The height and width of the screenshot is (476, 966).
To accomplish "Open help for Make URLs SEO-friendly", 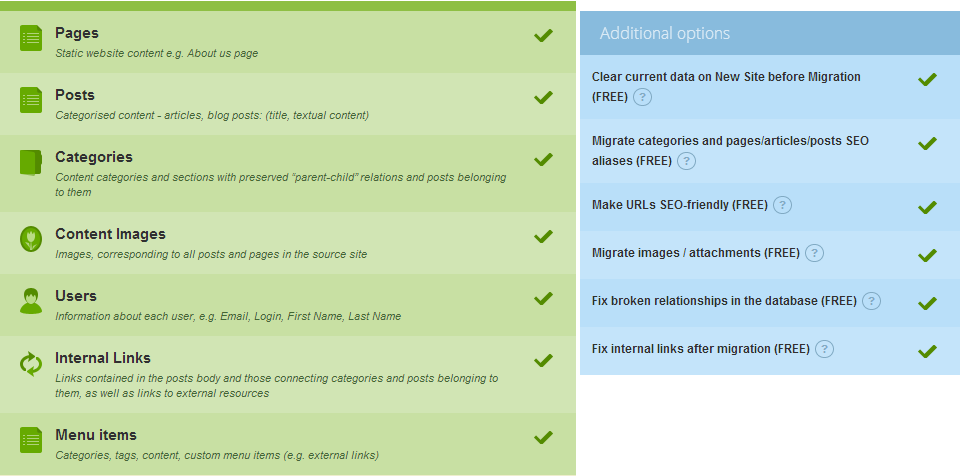I will pos(782,205).
